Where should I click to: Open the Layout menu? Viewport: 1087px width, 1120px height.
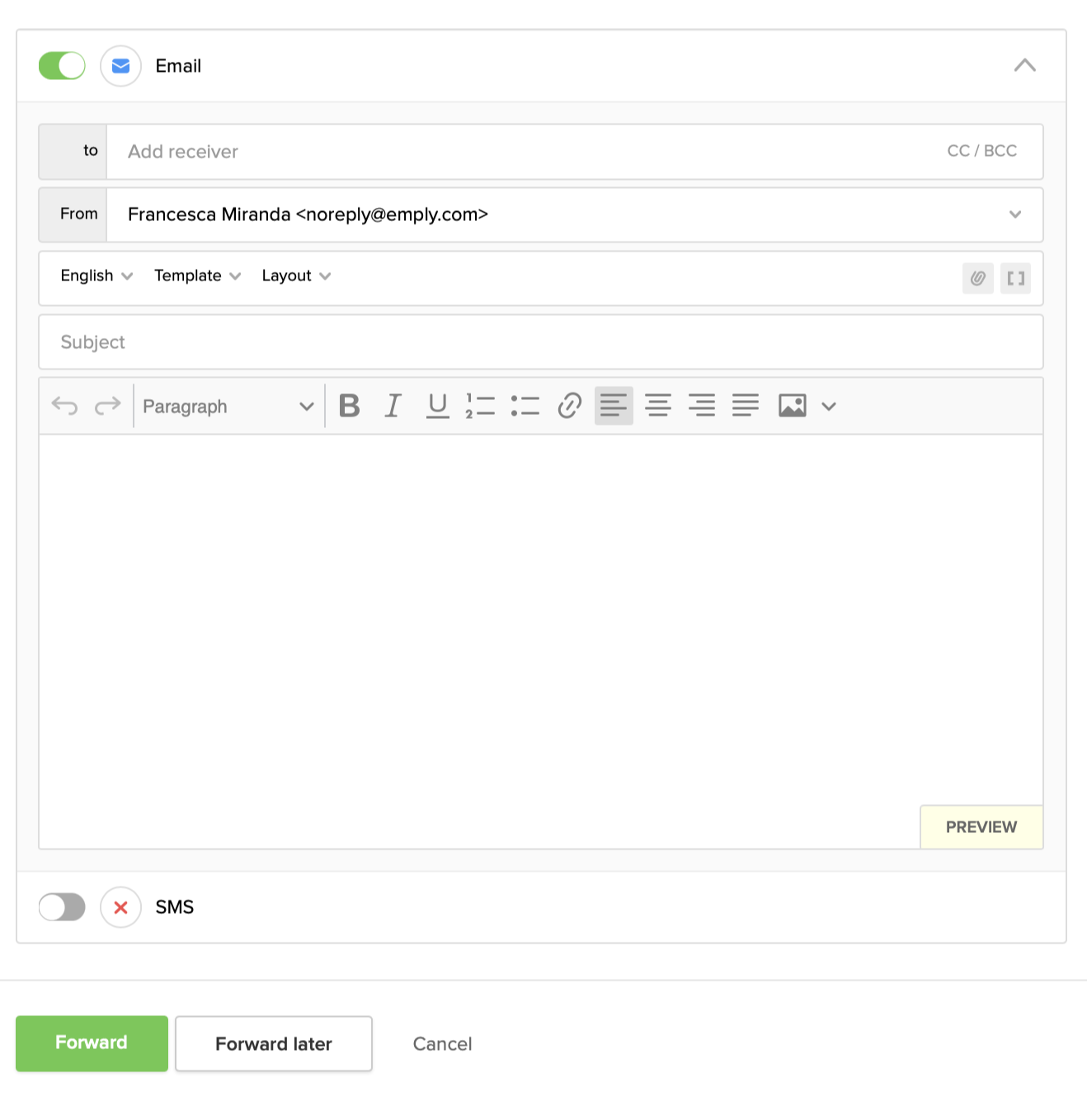(x=295, y=276)
